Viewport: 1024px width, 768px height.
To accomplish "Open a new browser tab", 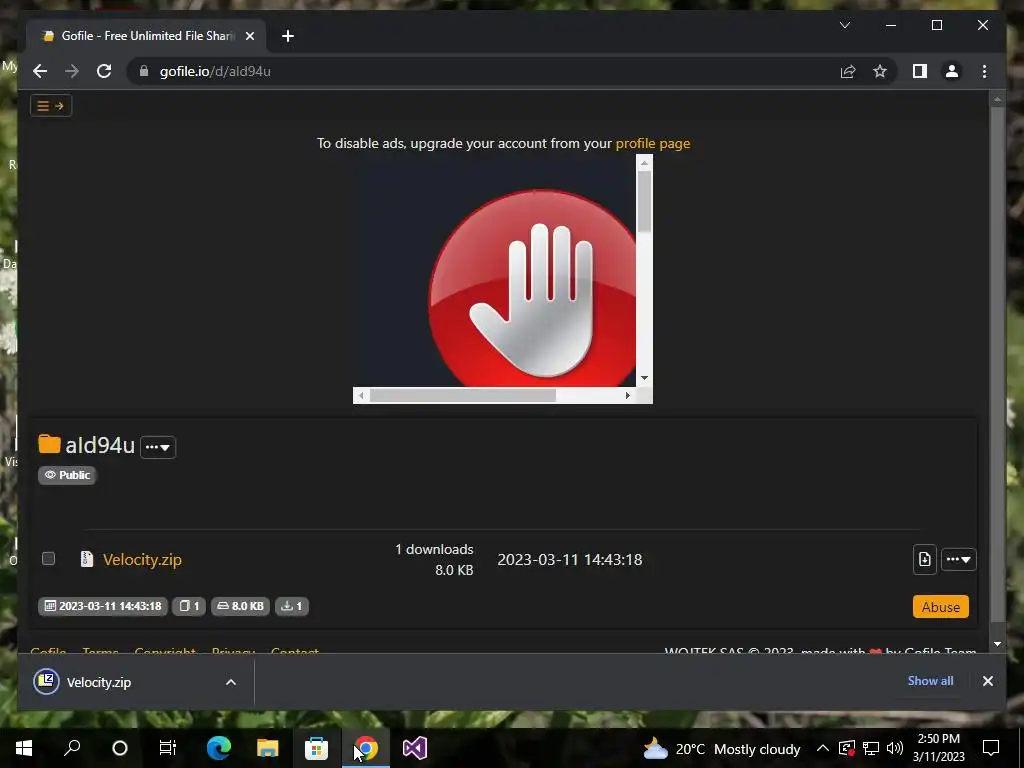I will click(288, 36).
